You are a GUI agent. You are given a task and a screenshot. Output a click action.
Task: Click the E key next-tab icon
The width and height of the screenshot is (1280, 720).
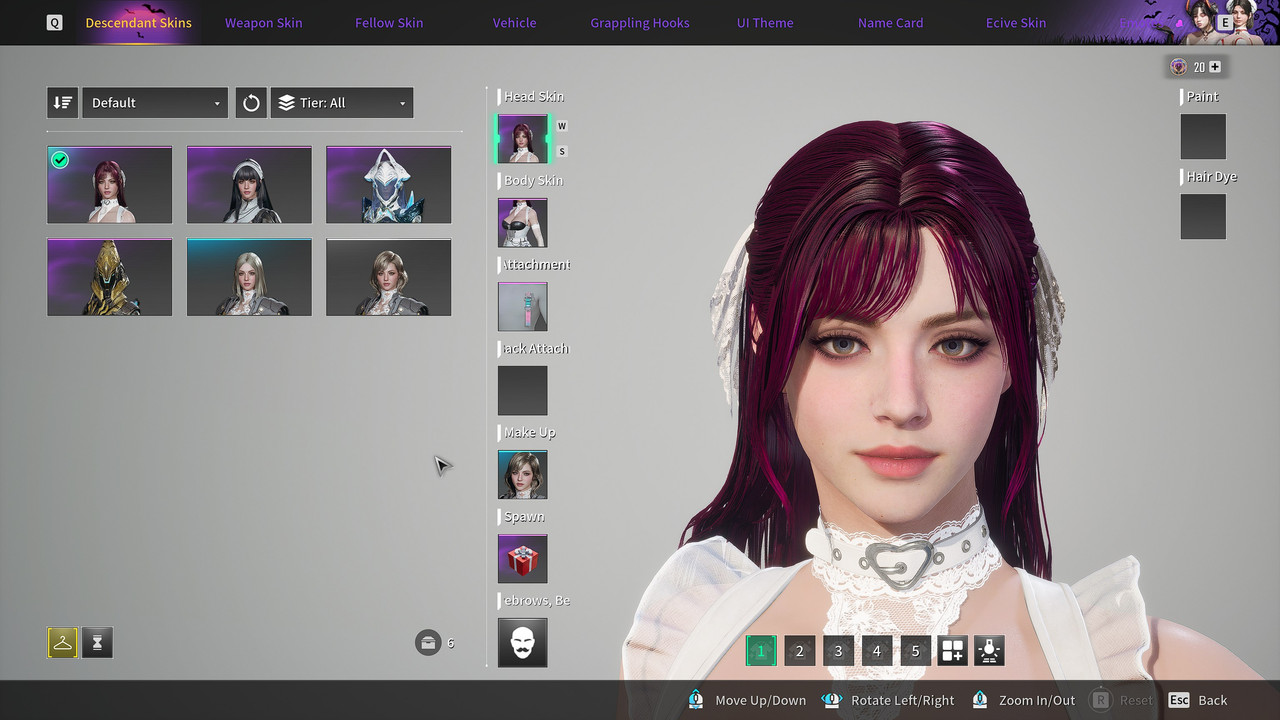point(1225,22)
